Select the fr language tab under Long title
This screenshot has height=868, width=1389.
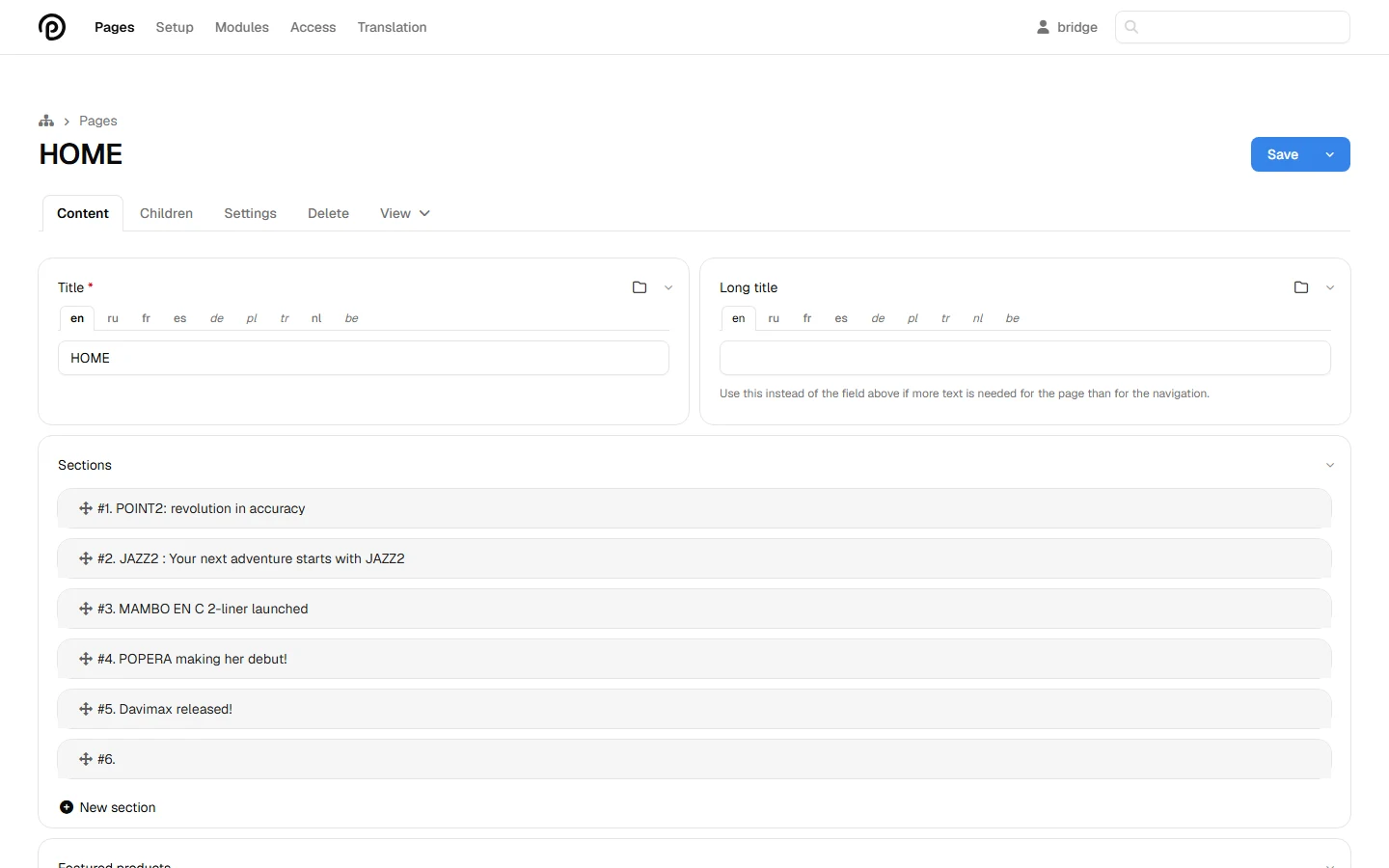coord(807,318)
